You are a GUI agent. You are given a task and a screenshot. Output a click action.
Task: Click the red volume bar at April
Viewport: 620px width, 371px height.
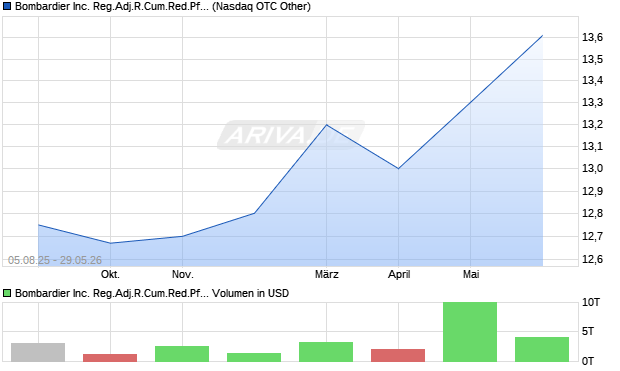coord(398,356)
